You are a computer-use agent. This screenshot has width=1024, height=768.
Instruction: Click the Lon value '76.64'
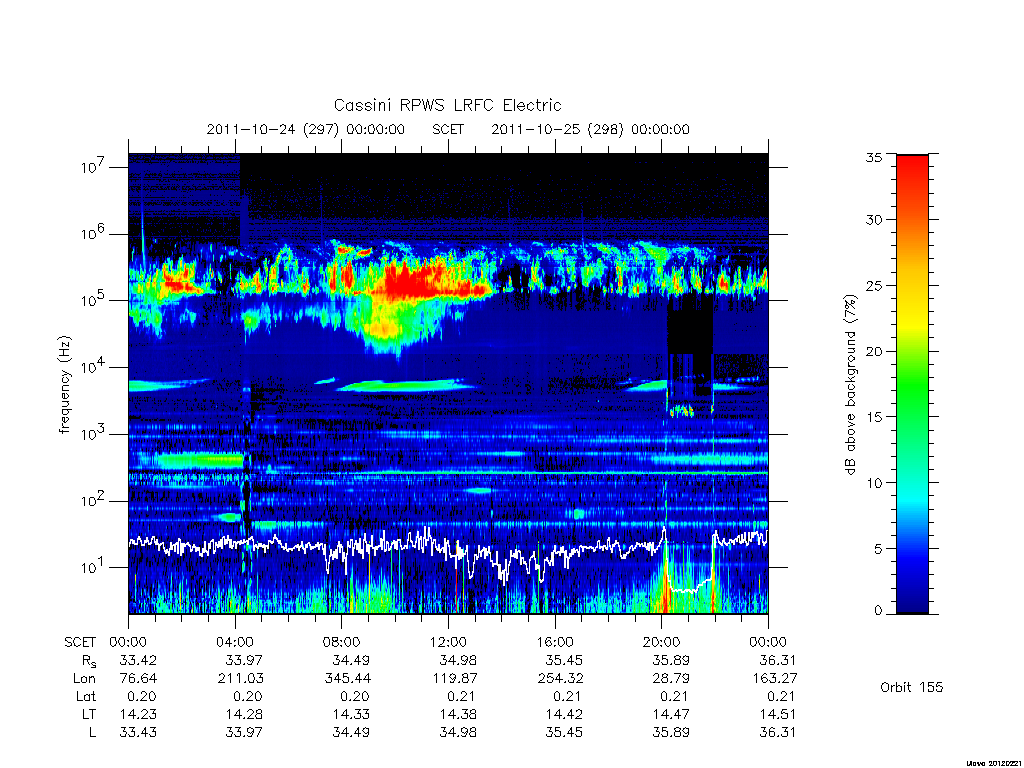pyautogui.click(x=138, y=679)
